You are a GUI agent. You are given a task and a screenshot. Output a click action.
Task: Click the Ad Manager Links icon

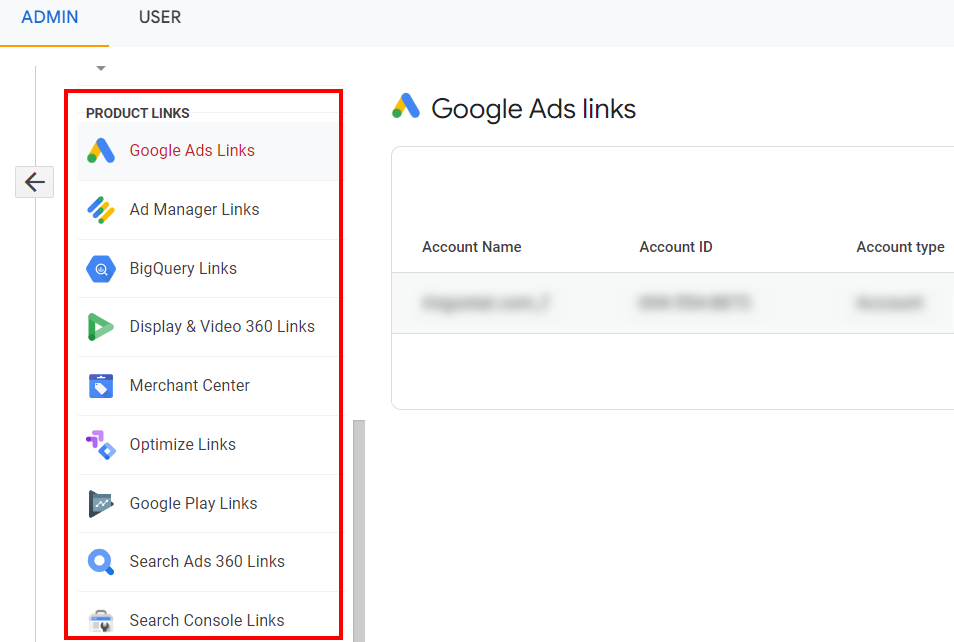point(101,210)
